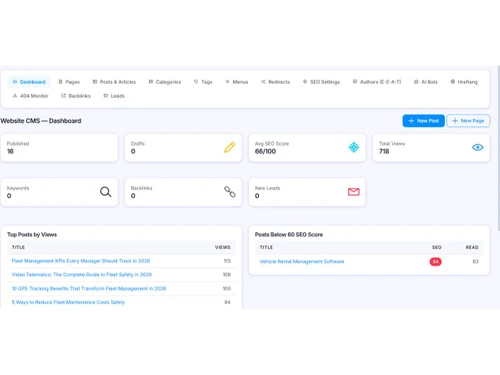Switch to the Pages tab

click(x=69, y=82)
